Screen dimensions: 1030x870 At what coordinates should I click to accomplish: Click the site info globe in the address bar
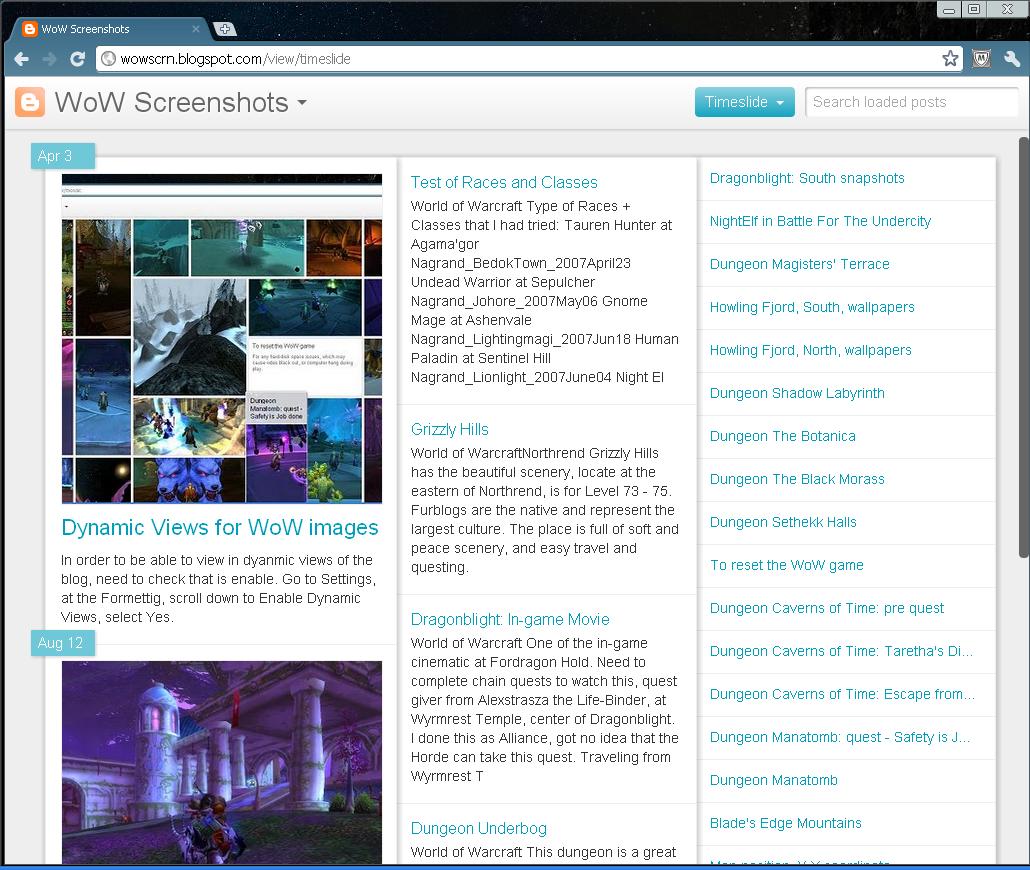coord(107,58)
